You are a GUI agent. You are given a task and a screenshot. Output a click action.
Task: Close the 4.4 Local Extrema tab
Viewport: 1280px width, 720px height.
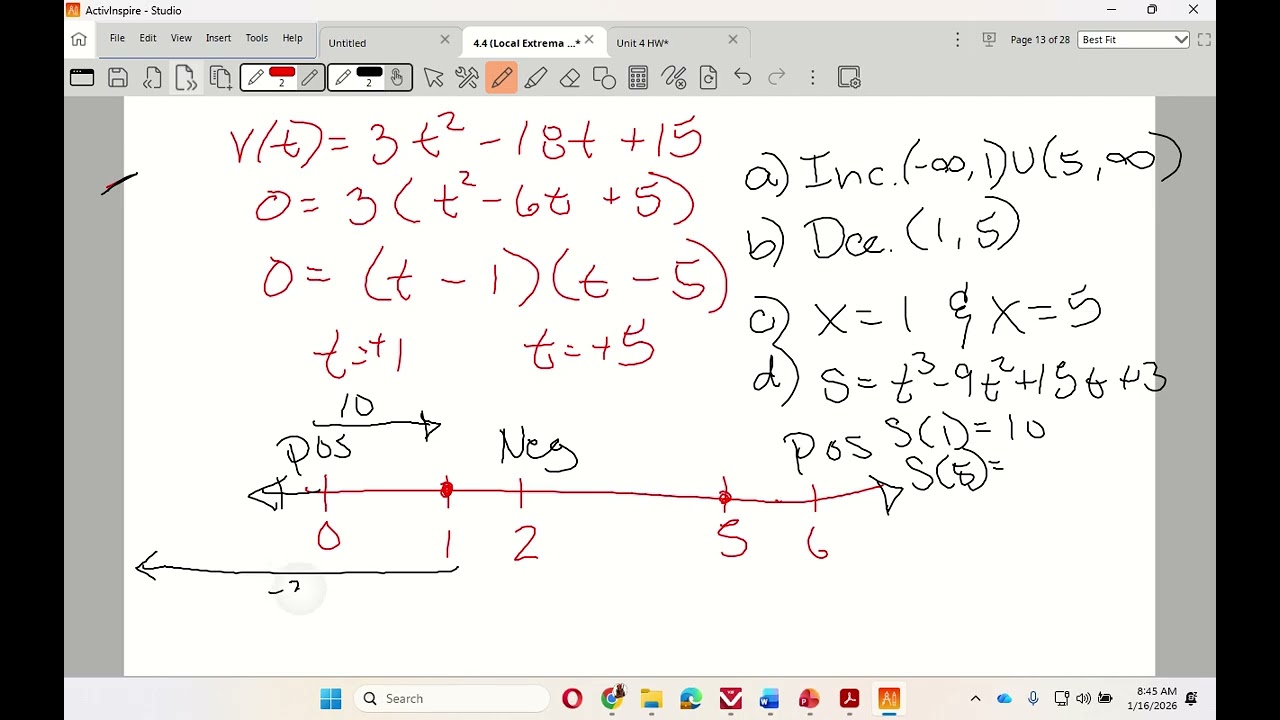[589, 40]
